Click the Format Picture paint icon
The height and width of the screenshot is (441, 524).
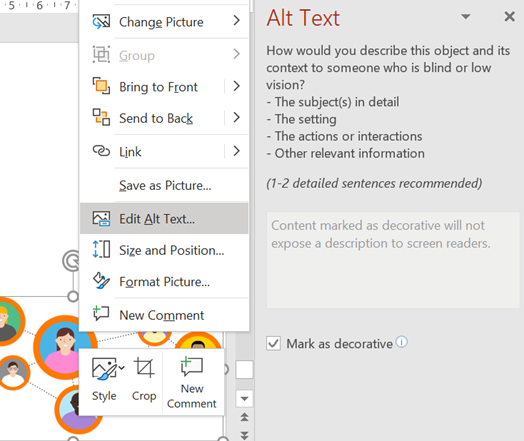coord(101,281)
